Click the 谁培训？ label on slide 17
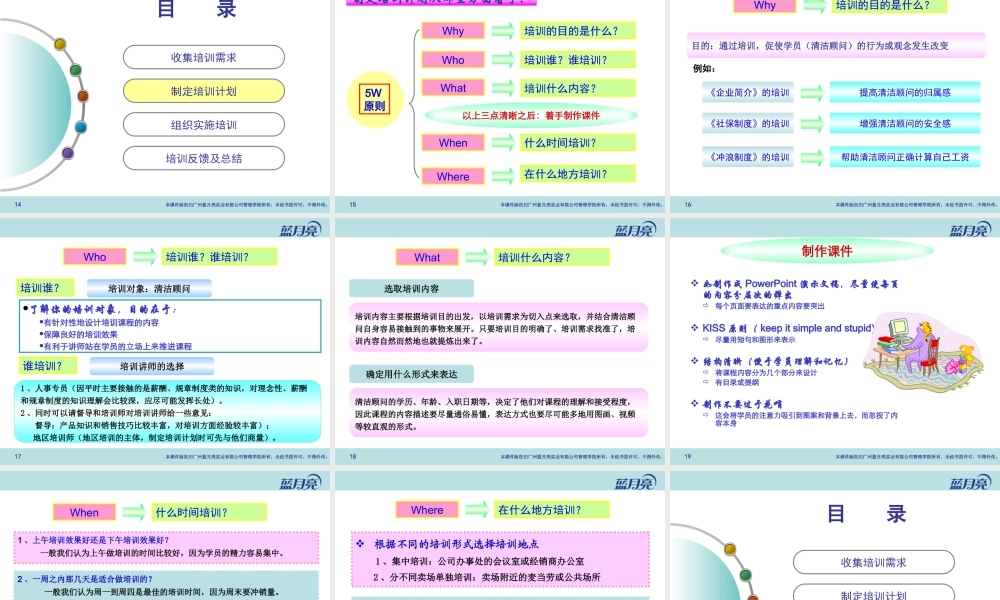 [x=47, y=365]
